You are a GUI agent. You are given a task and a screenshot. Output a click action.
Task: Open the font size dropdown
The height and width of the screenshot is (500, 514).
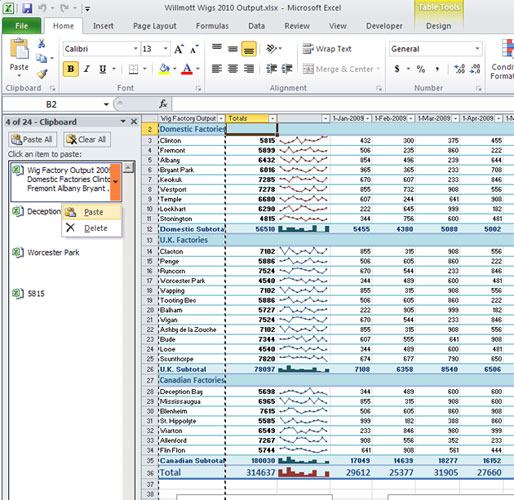165,49
